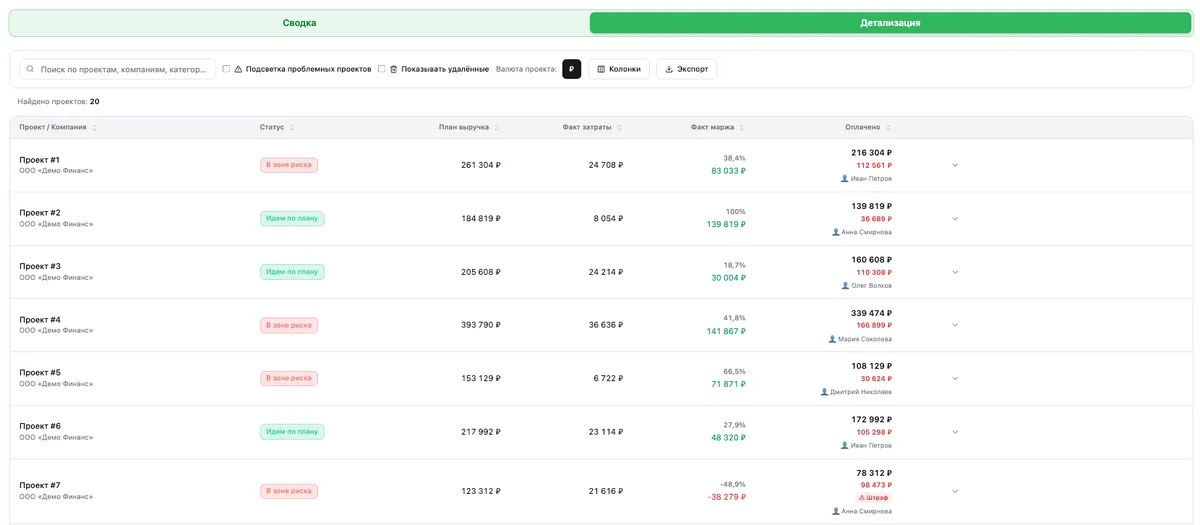
Task: Click Найдено проектов: 20 counter
Action: pos(58,101)
